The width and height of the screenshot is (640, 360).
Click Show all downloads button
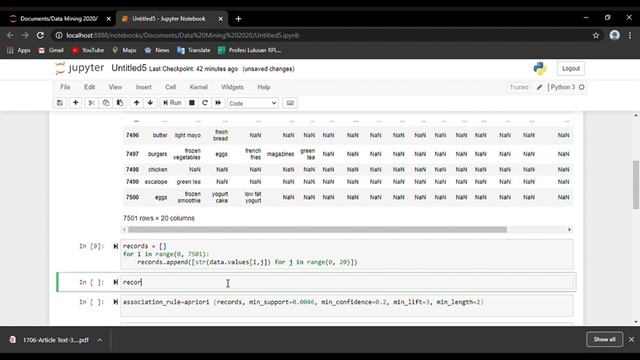pyautogui.click(x=604, y=339)
